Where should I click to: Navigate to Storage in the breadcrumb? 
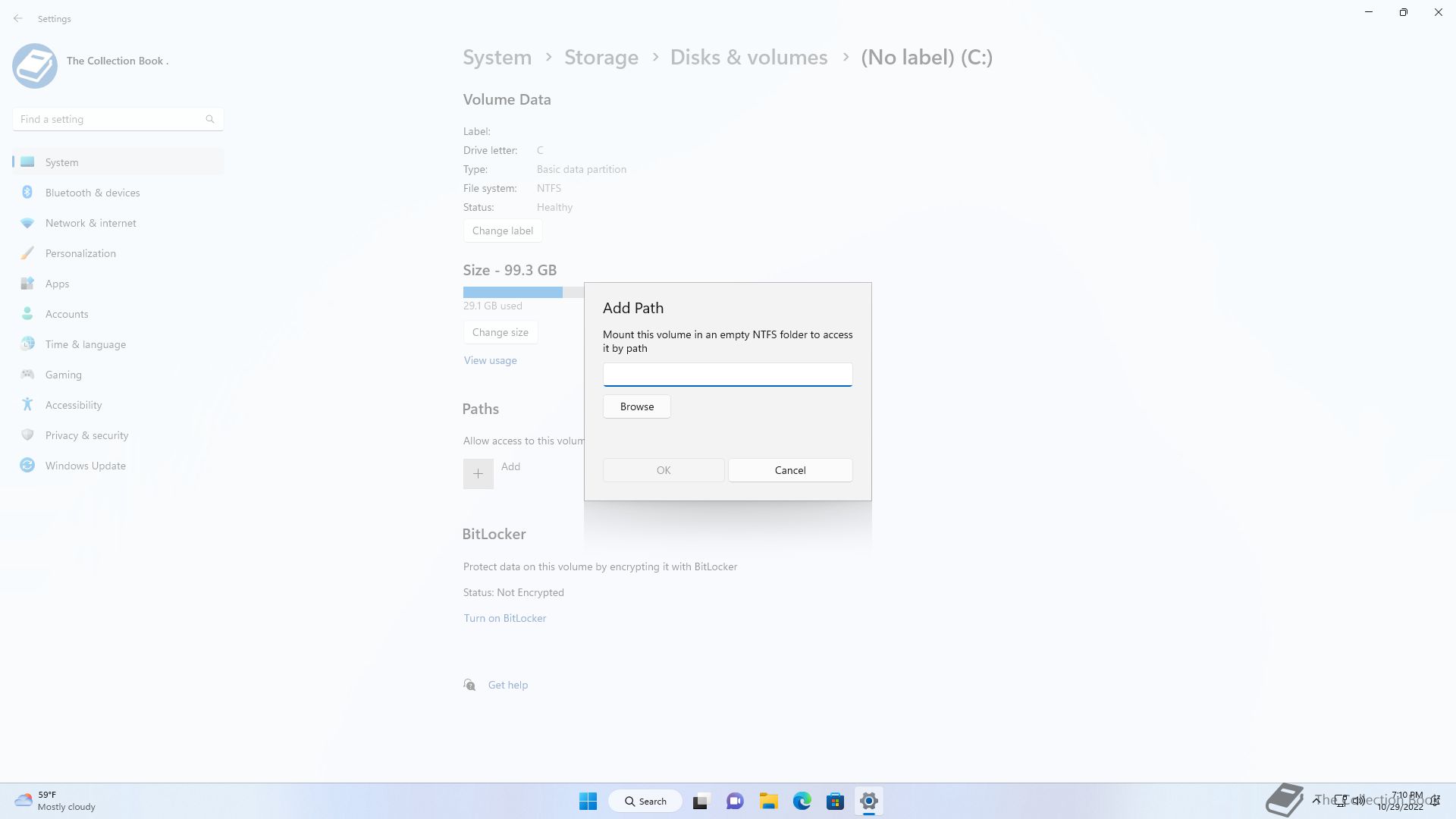601,58
